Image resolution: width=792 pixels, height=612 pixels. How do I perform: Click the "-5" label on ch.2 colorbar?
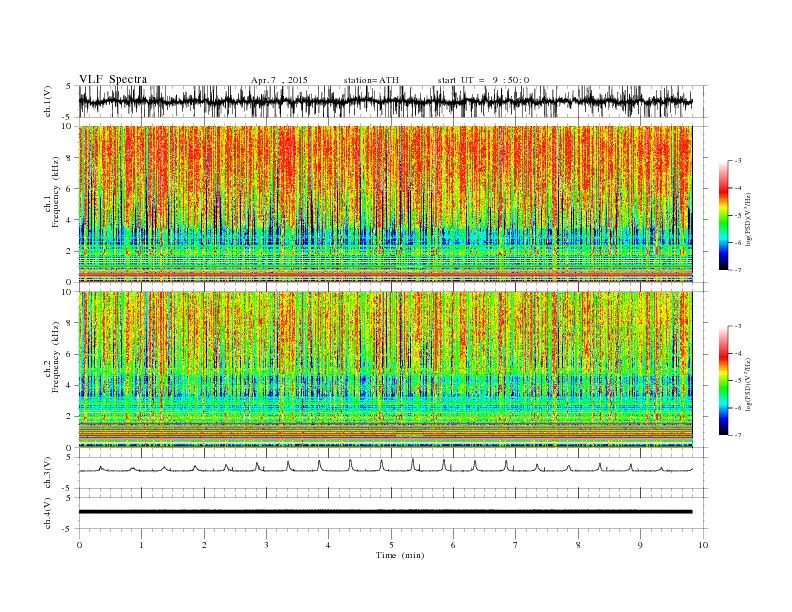click(x=738, y=381)
